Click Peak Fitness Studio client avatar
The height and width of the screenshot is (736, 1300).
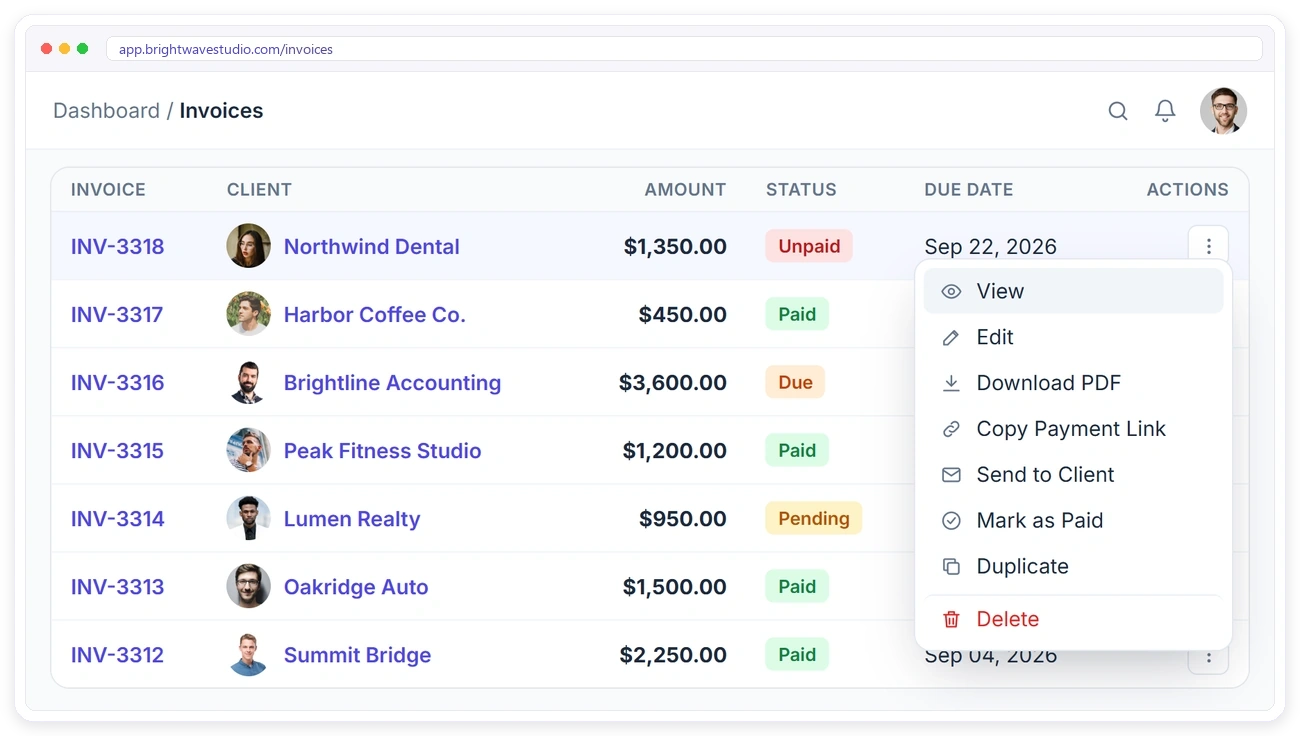tap(248, 450)
